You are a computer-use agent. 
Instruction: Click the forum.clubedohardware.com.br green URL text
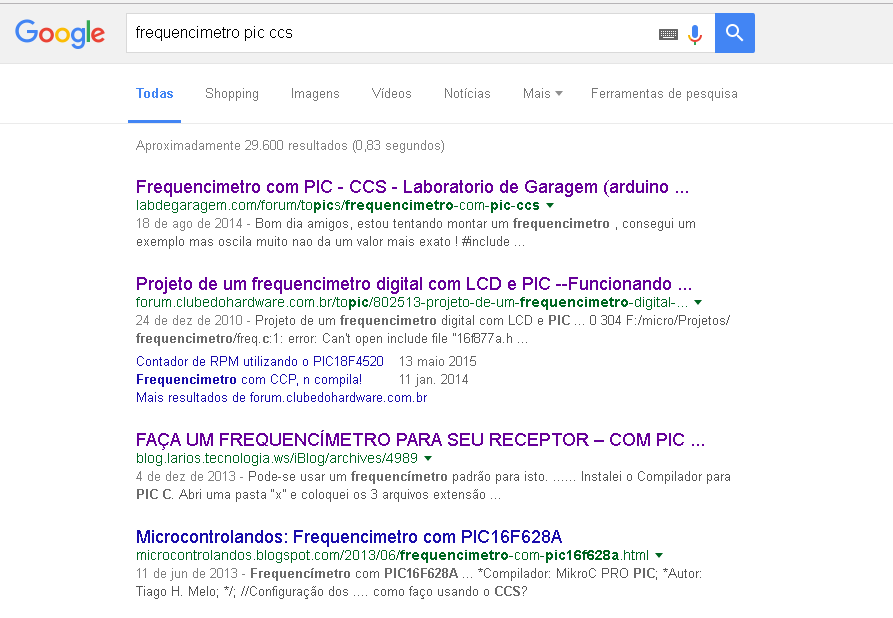[x=412, y=302]
